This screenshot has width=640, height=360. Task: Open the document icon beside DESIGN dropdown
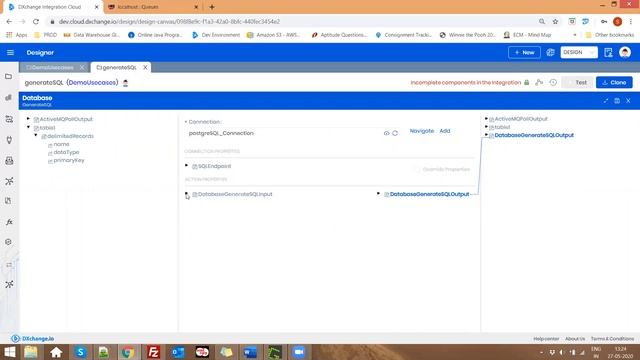608,53
